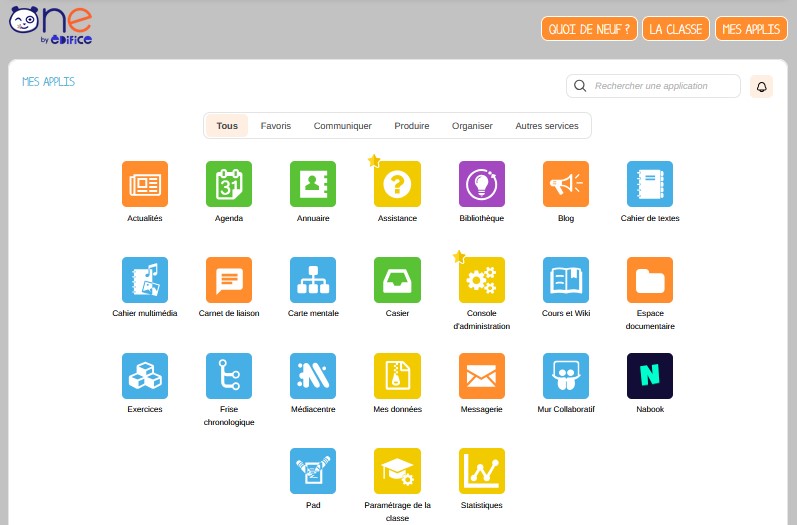Open the Carte mentale app
The width and height of the screenshot is (797, 525).
tap(313, 280)
